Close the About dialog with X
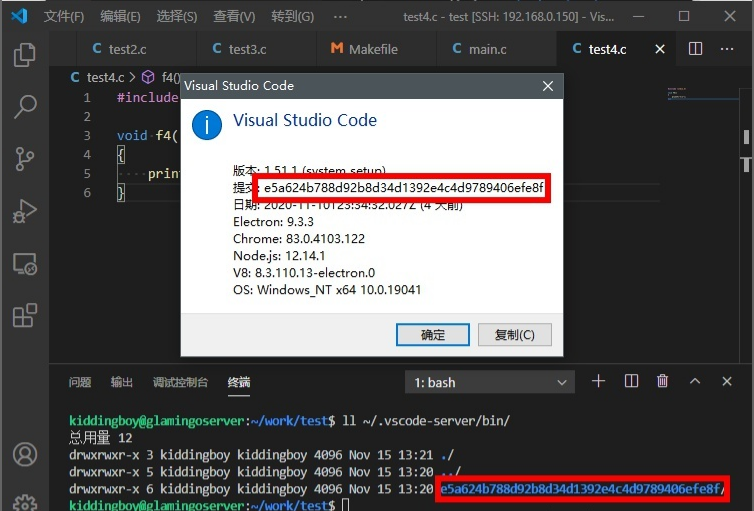The width and height of the screenshot is (754, 511). [x=548, y=86]
